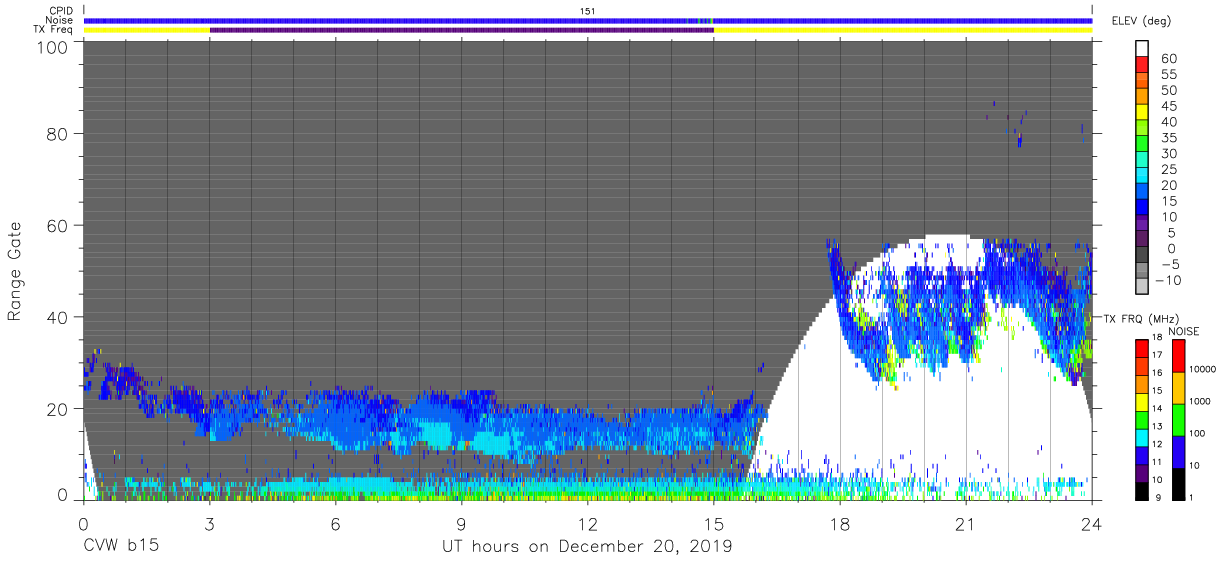Click the '12' hour label on x-axis
The image size is (1228, 567).
[x=588, y=522]
